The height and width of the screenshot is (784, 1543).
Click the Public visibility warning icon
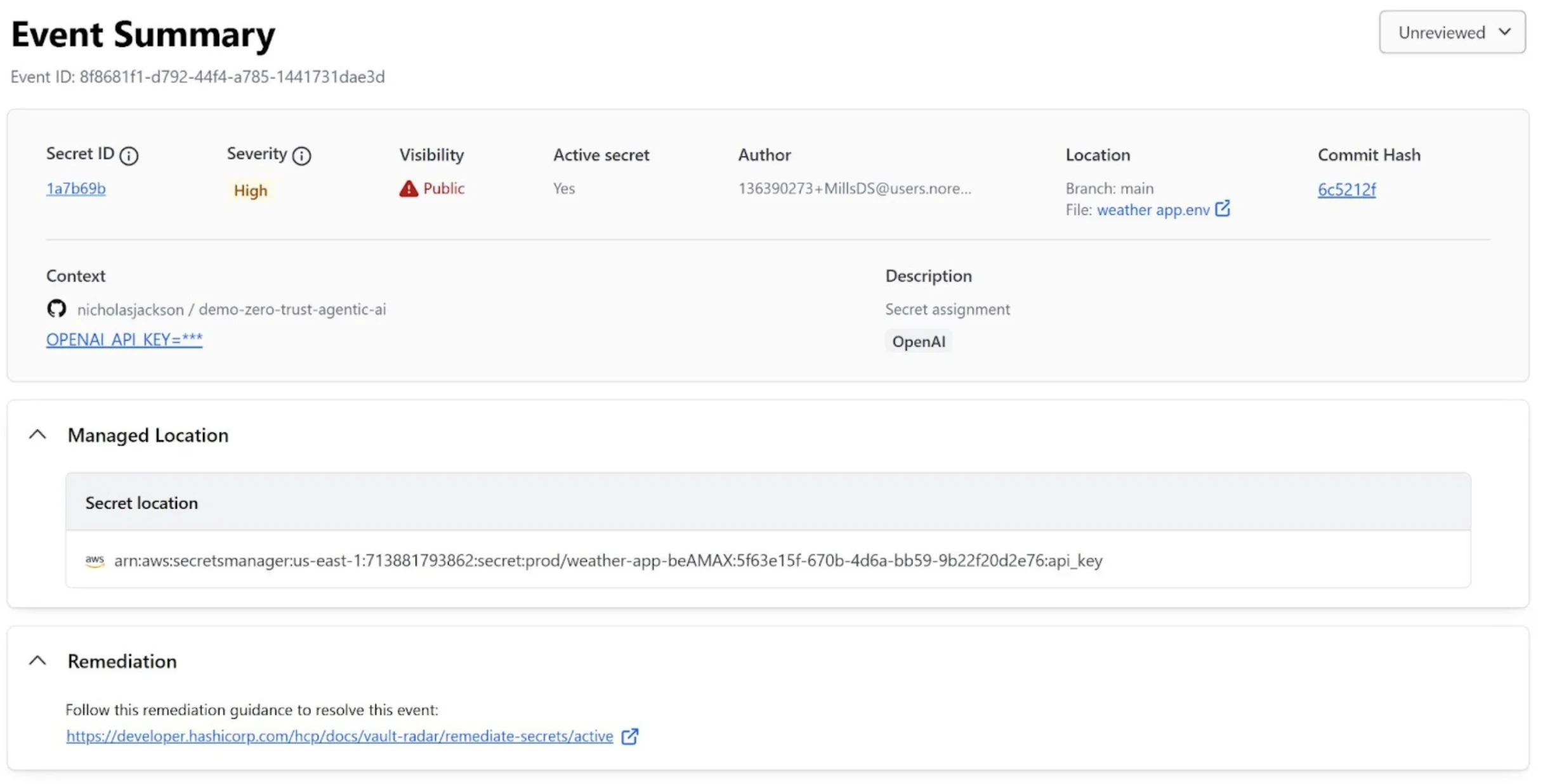coord(409,189)
